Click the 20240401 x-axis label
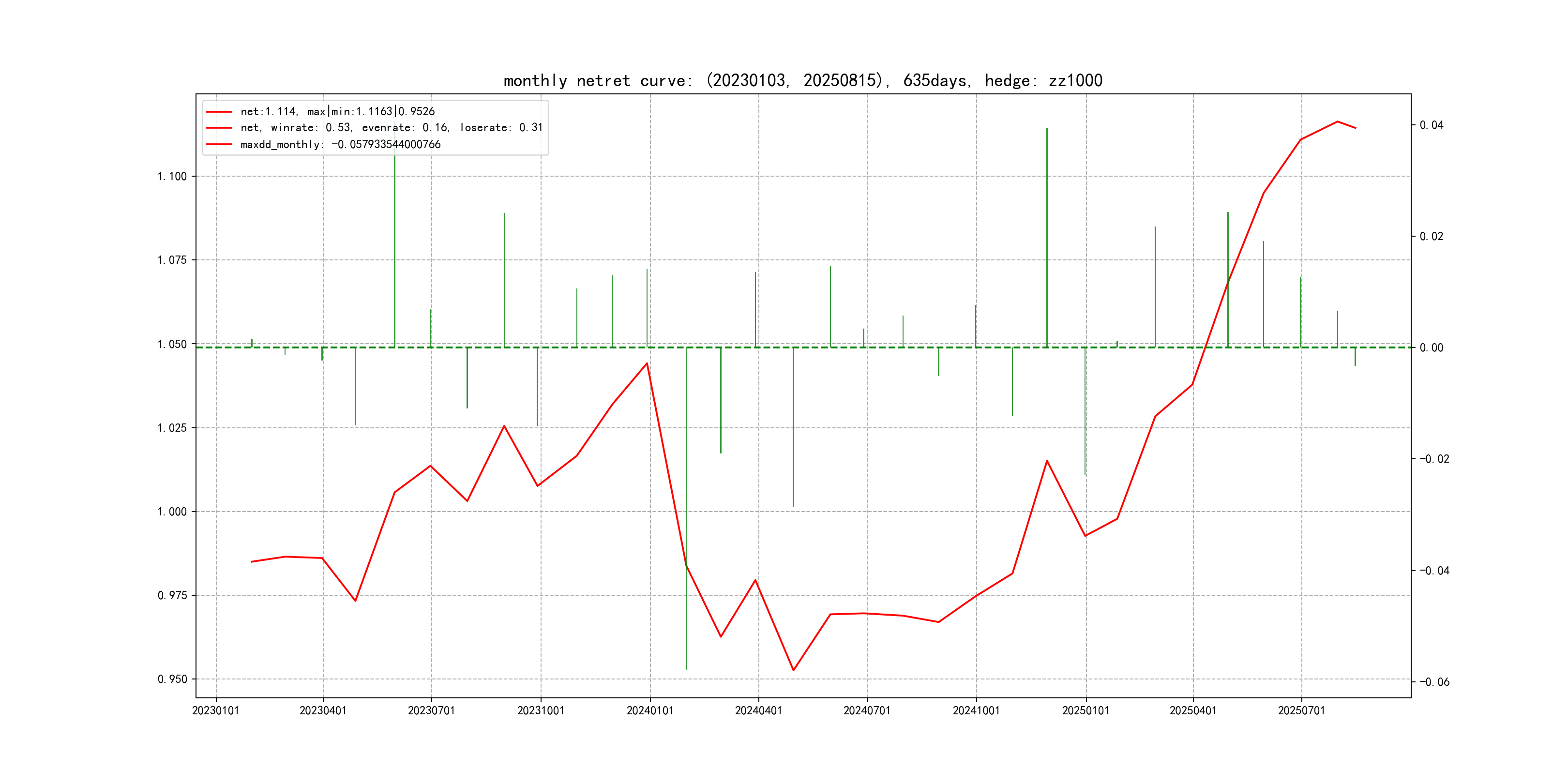Viewport: 1568px width, 784px height. point(758,711)
